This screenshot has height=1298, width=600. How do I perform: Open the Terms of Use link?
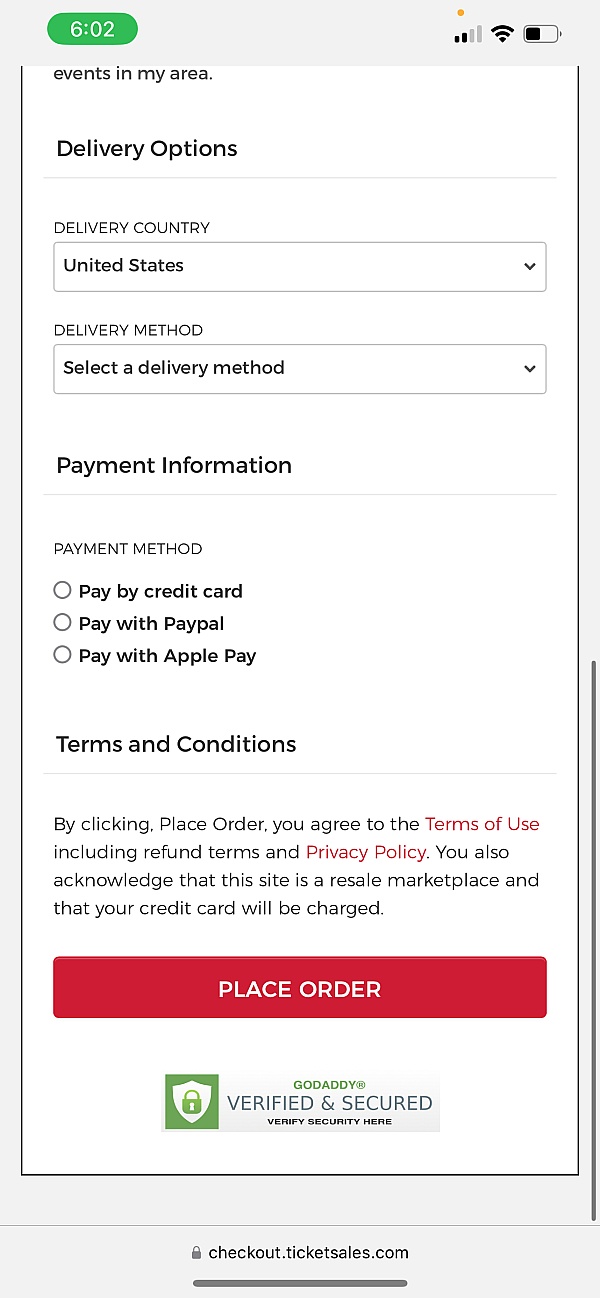482,824
